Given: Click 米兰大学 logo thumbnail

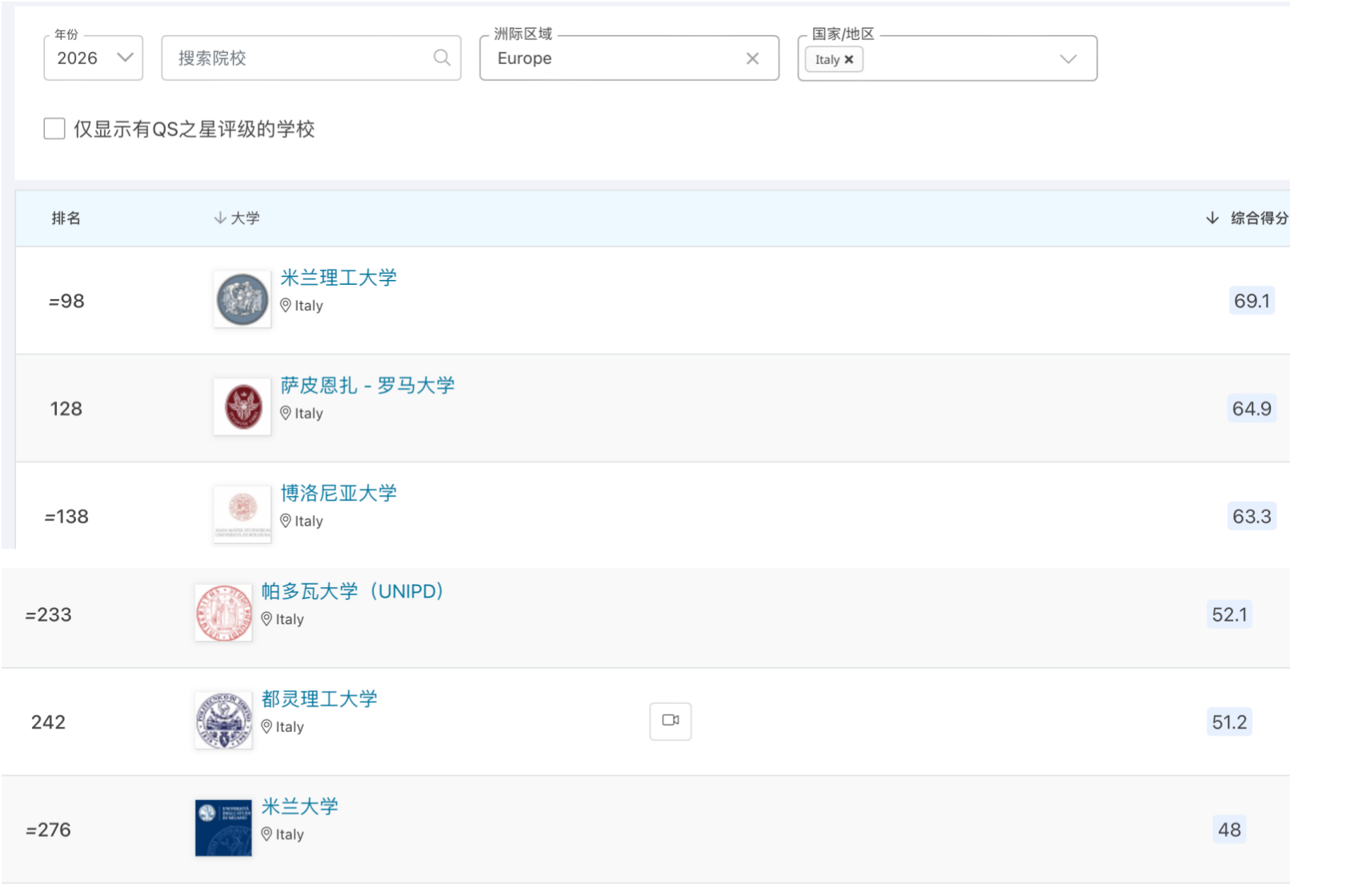Looking at the screenshot, I should click(223, 828).
